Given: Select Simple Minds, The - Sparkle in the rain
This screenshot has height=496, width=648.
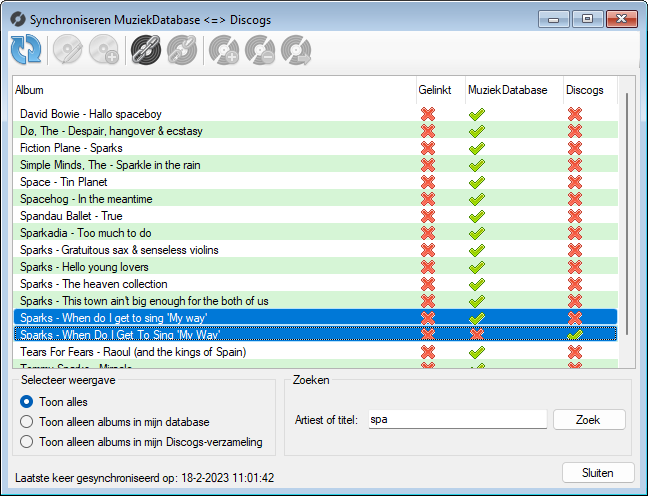Looking at the screenshot, I should click(x=316, y=165).
